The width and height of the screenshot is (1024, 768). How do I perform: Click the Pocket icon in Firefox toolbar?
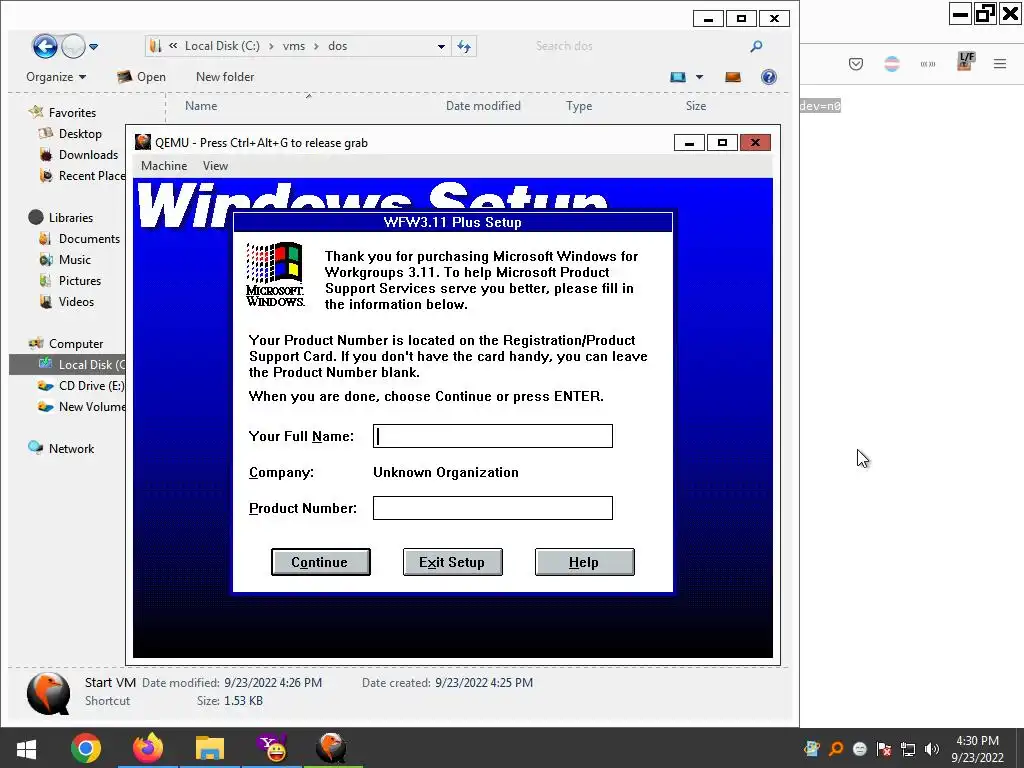[856, 64]
